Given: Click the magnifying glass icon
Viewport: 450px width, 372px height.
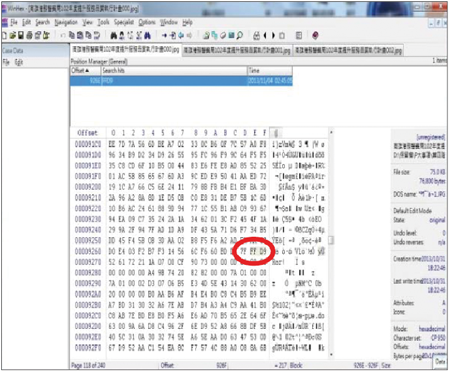Looking at the screenshot, I should (239, 35).
